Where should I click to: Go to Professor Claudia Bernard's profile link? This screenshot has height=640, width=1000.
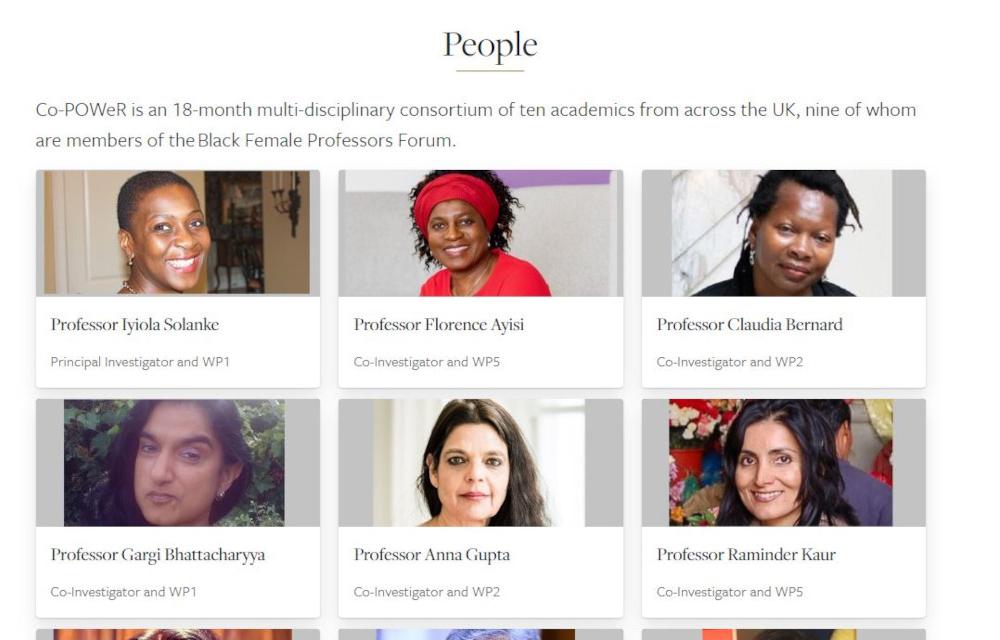(749, 325)
